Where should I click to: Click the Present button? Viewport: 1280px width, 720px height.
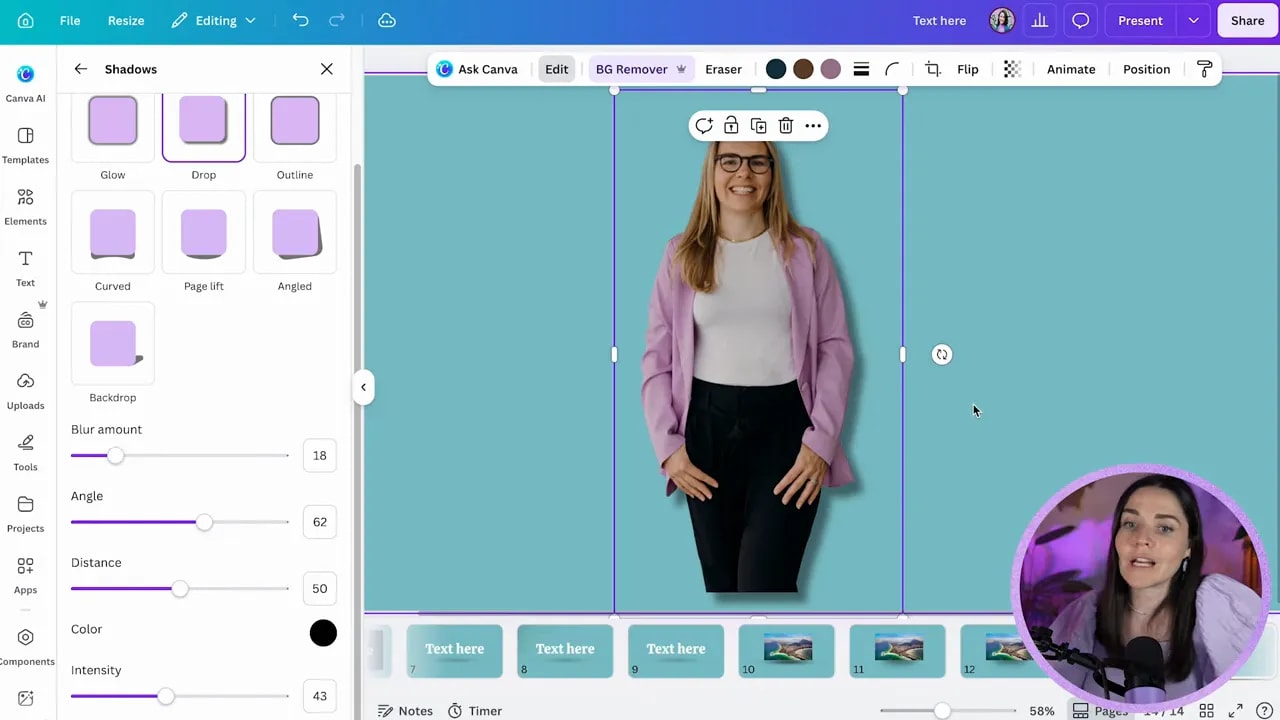1140,20
